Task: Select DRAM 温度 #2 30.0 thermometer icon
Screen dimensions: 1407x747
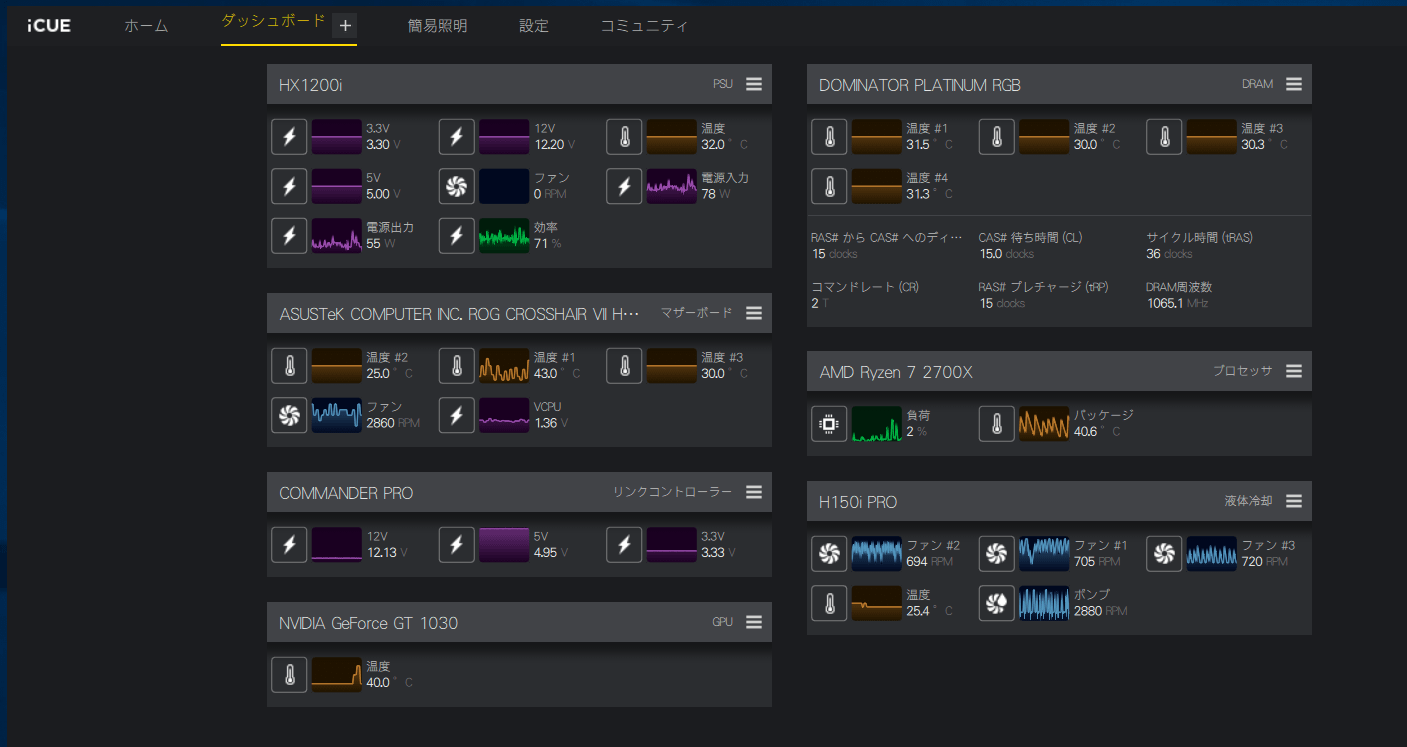Action: pyautogui.click(x=997, y=136)
